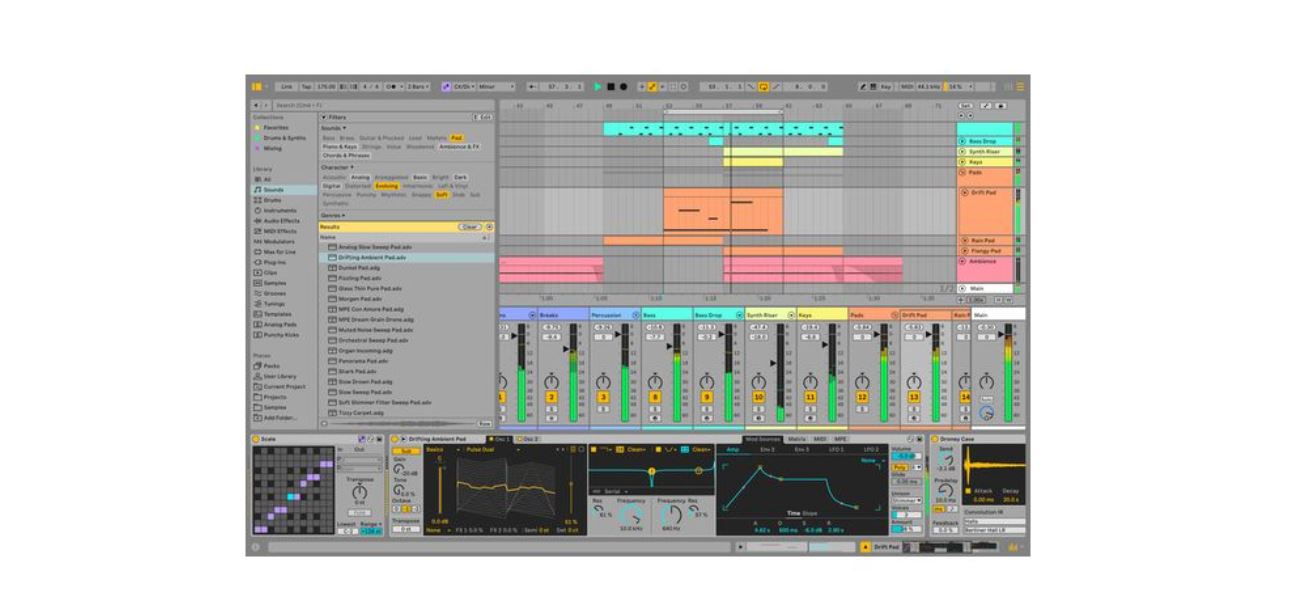Image resolution: width=1293 pixels, height=591 pixels.
Task: Toggle the Evolving character filter tag
Action: [386, 186]
